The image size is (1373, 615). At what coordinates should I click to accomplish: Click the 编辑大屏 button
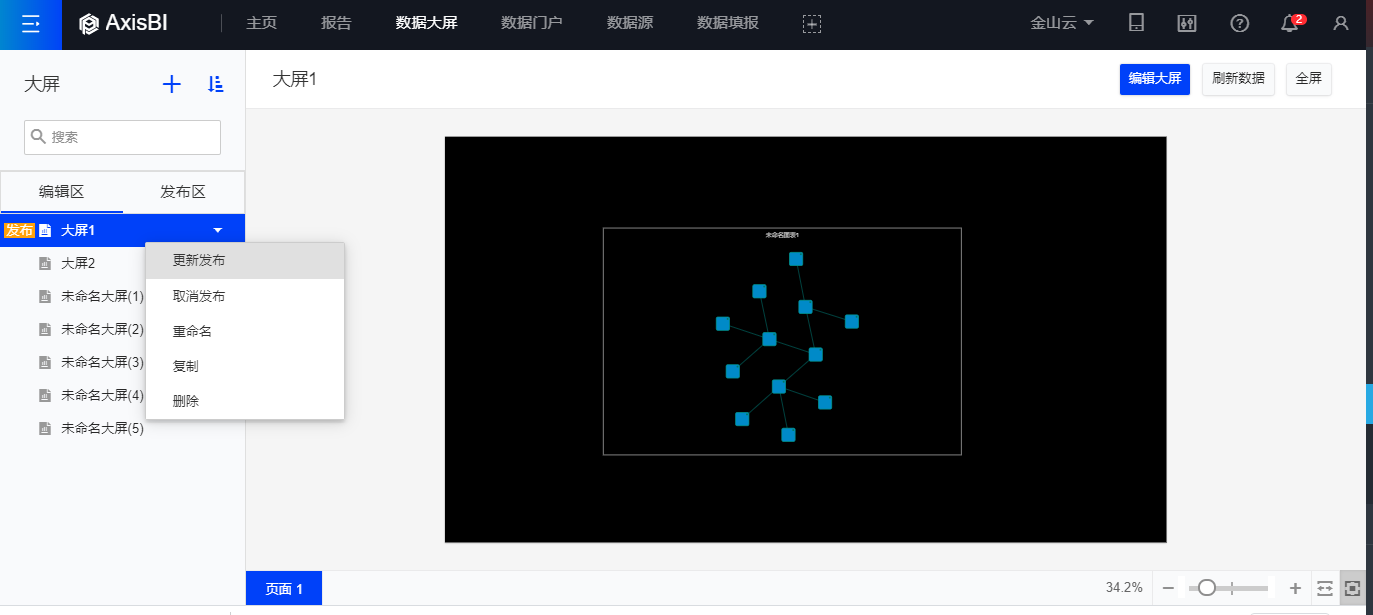click(1155, 78)
